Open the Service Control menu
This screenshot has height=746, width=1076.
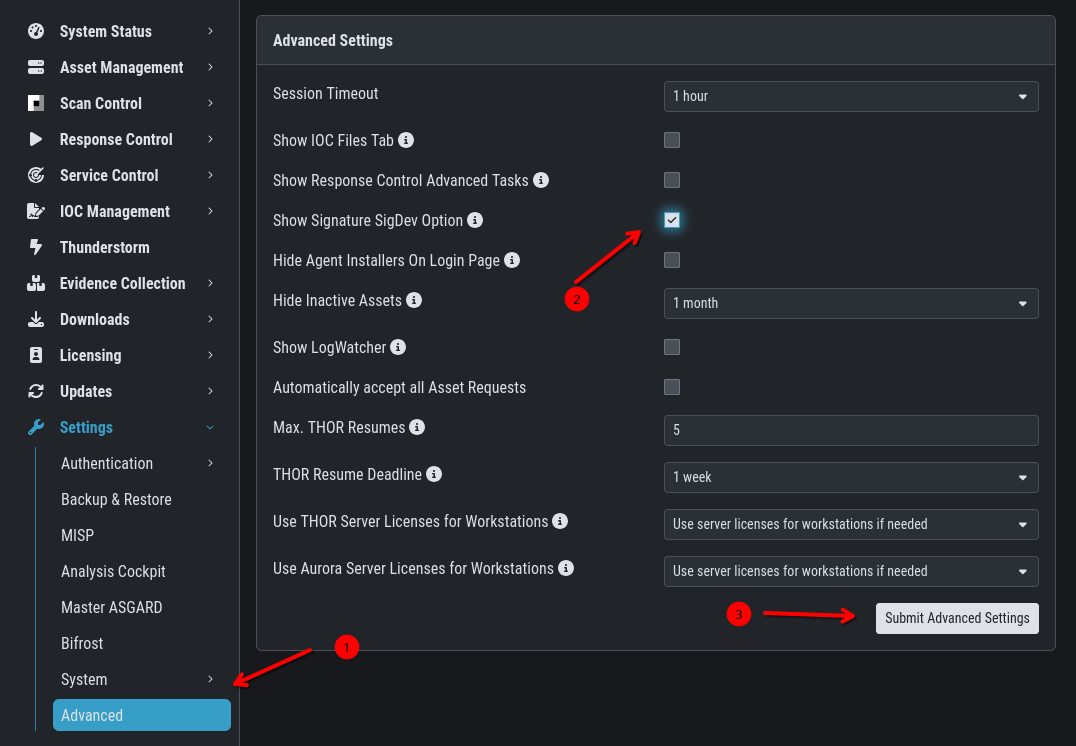point(109,175)
